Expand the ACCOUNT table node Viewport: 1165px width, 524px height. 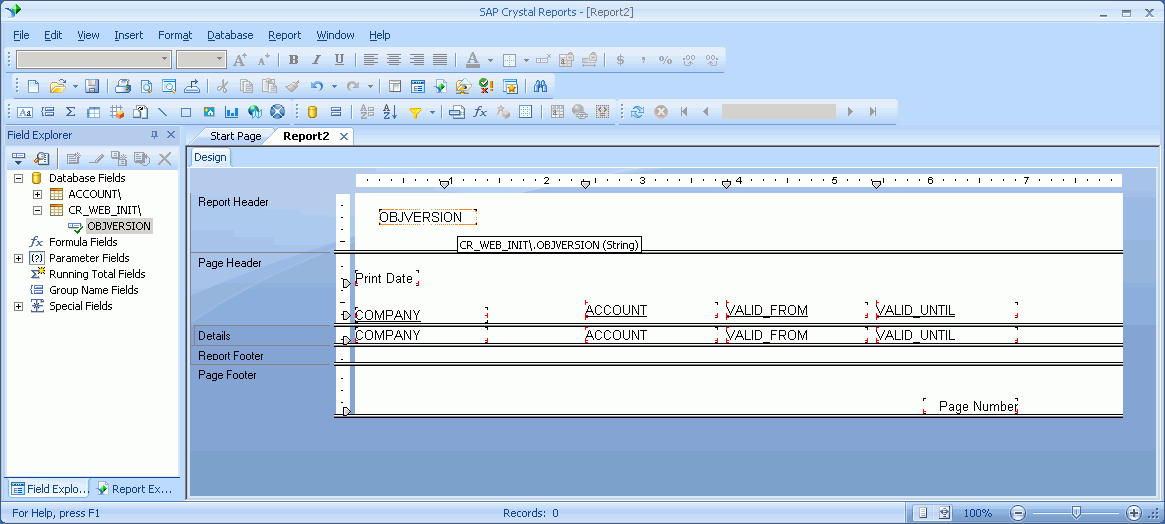coord(37,194)
